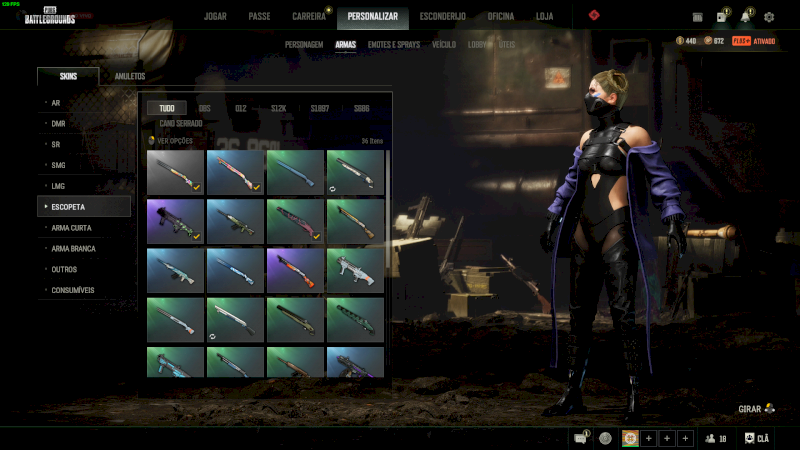The height and width of the screenshot is (450, 800).
Task: Open the ESCONDERIJO menu
Action: pos(442,16)
